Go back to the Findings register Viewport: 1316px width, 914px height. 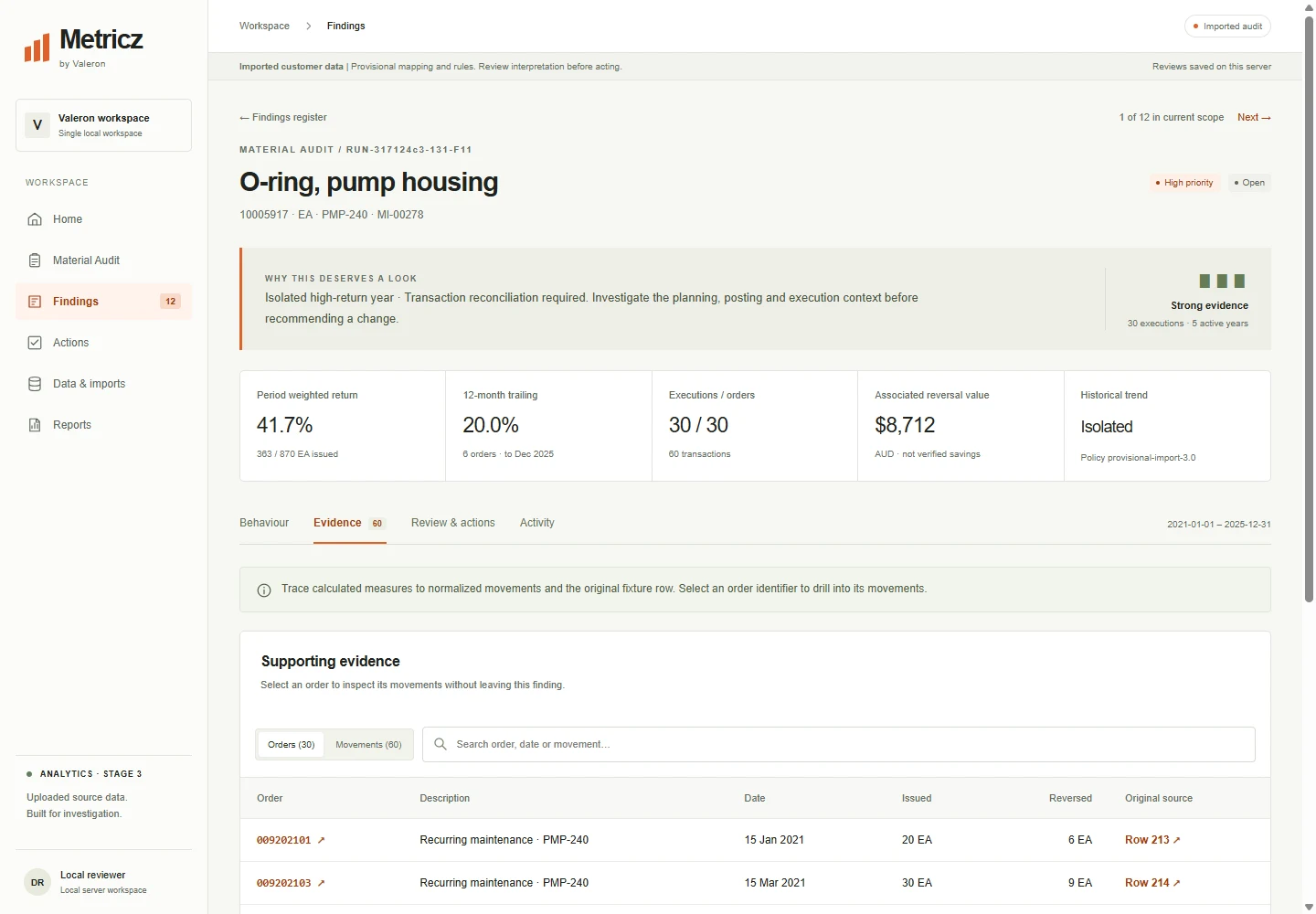click(x=283, y=117)
